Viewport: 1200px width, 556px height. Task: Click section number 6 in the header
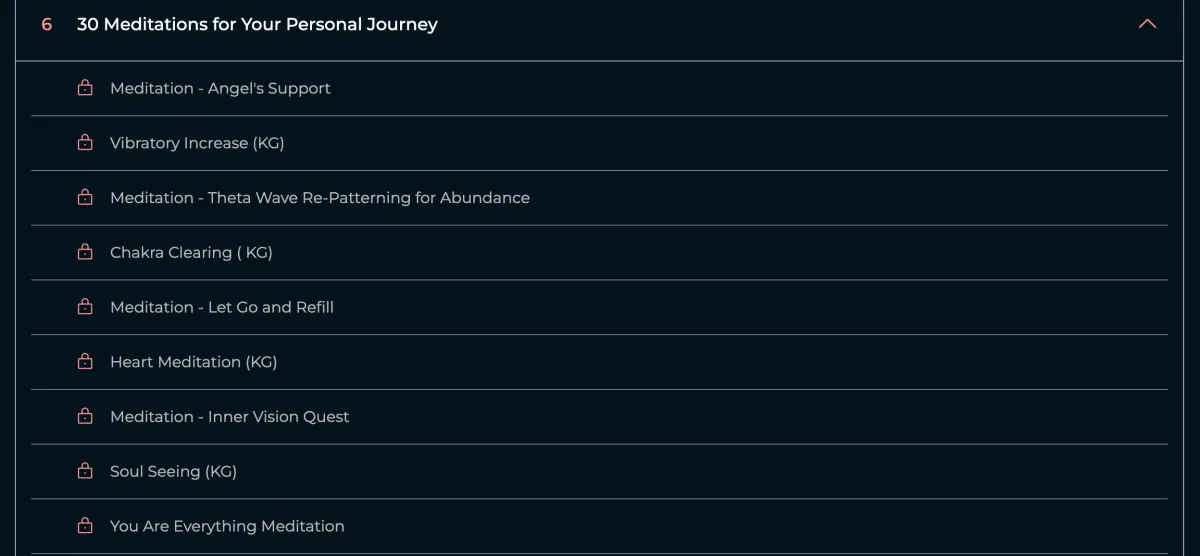(47, 24)
